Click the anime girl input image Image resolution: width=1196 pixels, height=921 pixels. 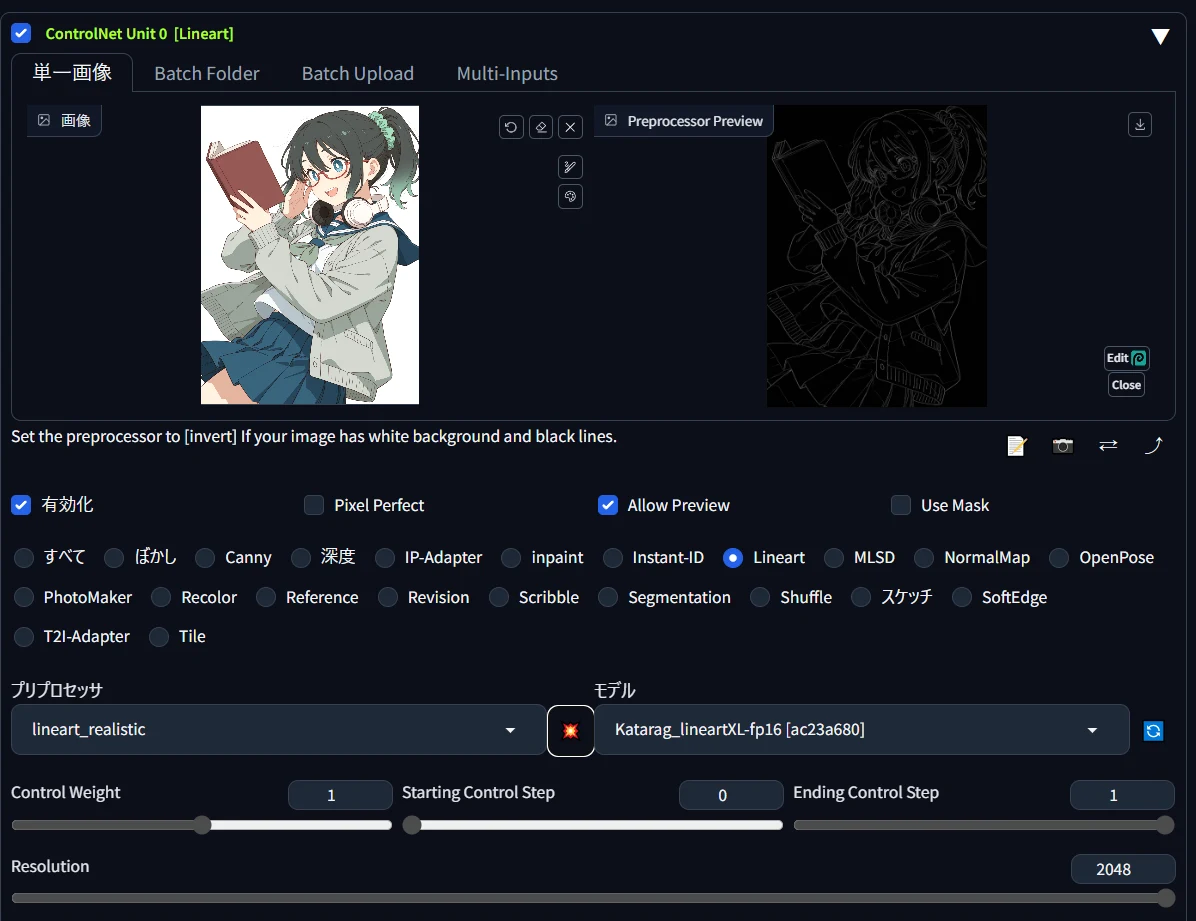point(310,255)
